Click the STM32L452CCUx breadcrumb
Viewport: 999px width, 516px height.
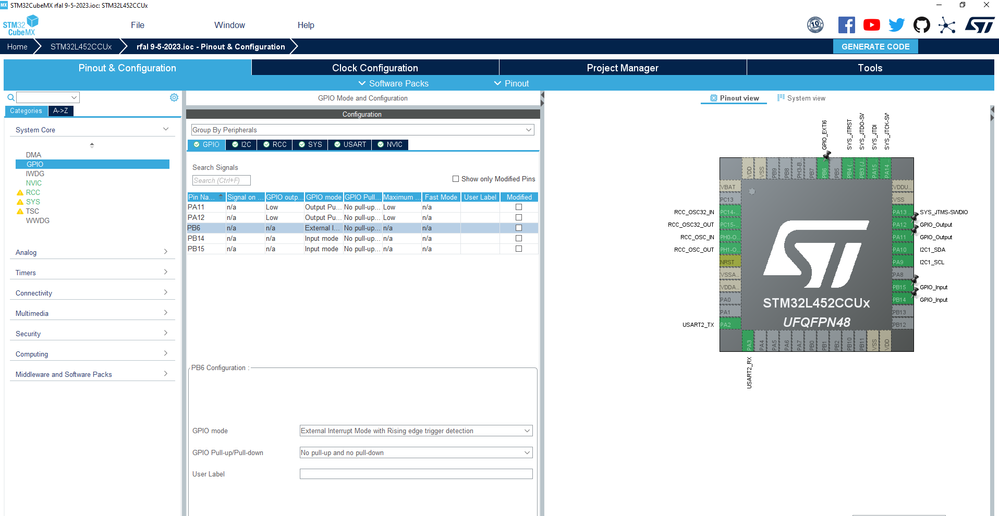point(81,47)
